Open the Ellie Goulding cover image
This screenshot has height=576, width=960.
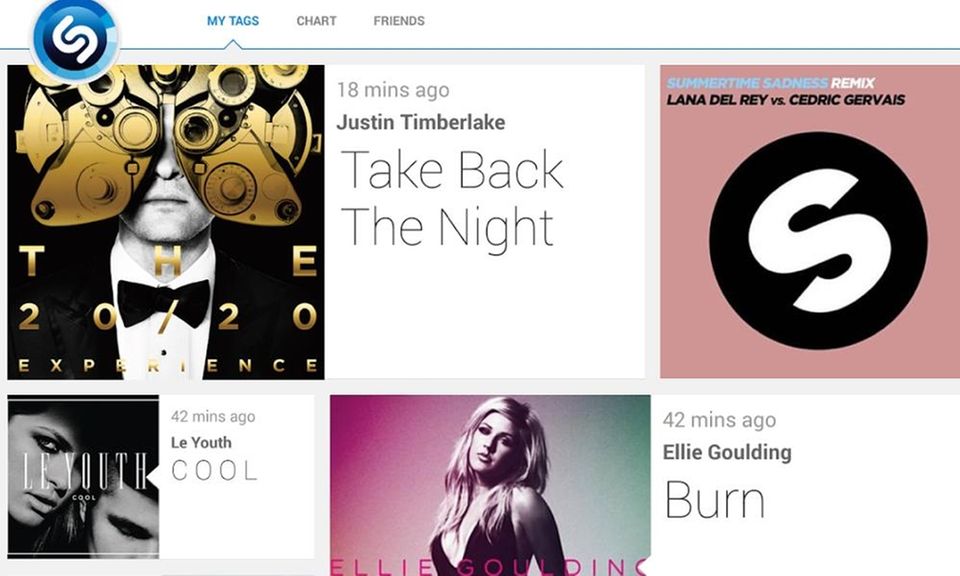[x=490, y=485]
